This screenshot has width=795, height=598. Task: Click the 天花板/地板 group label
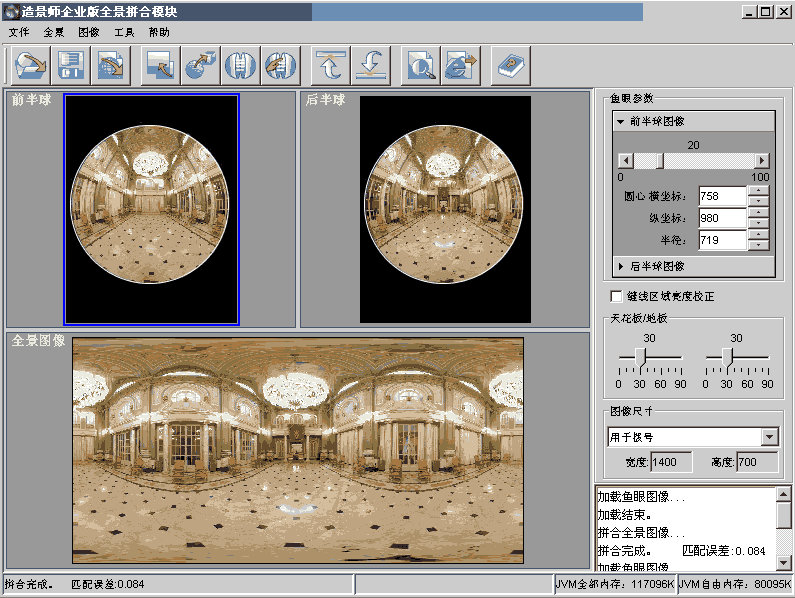point(639,319)
